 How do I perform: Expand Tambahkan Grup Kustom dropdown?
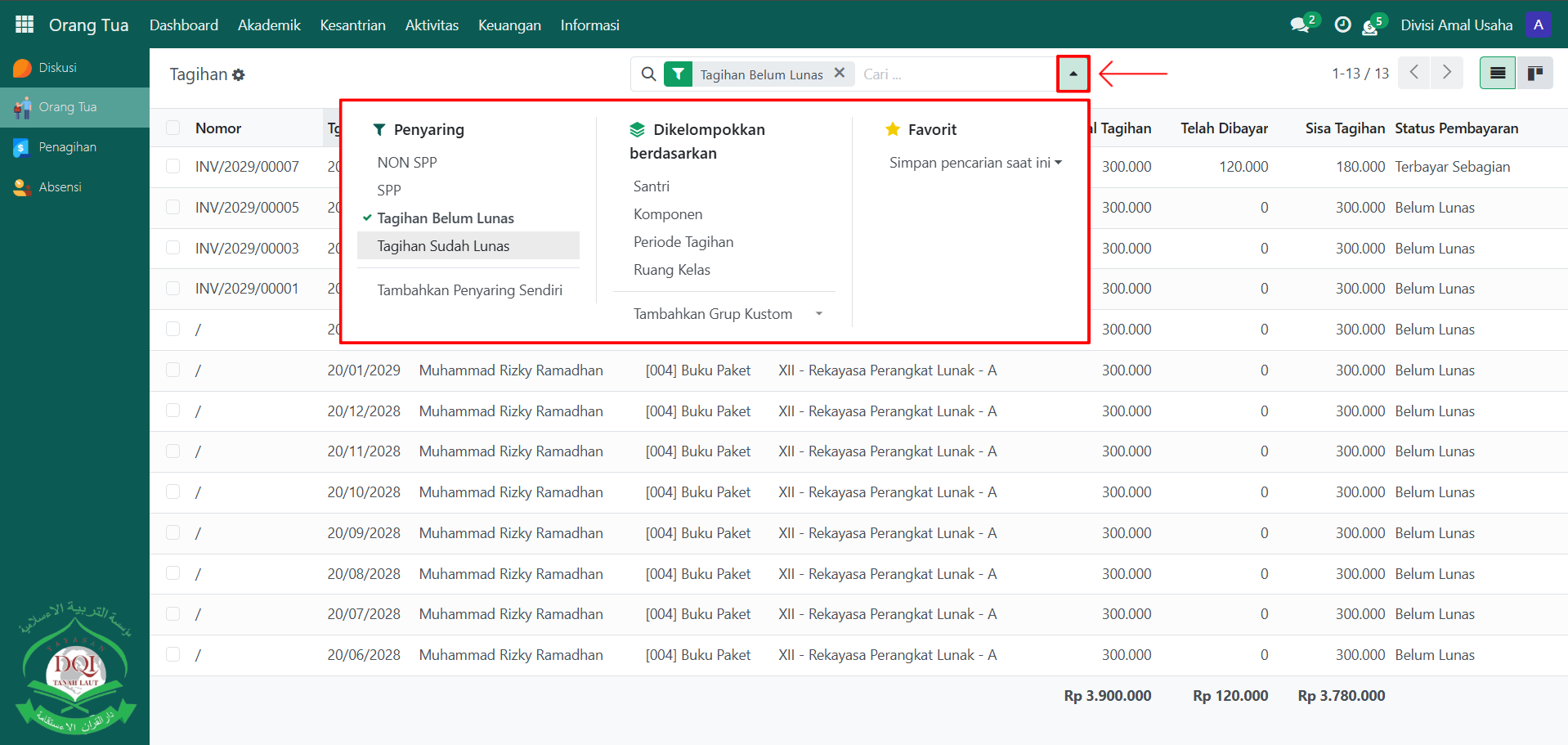point(727,314)
